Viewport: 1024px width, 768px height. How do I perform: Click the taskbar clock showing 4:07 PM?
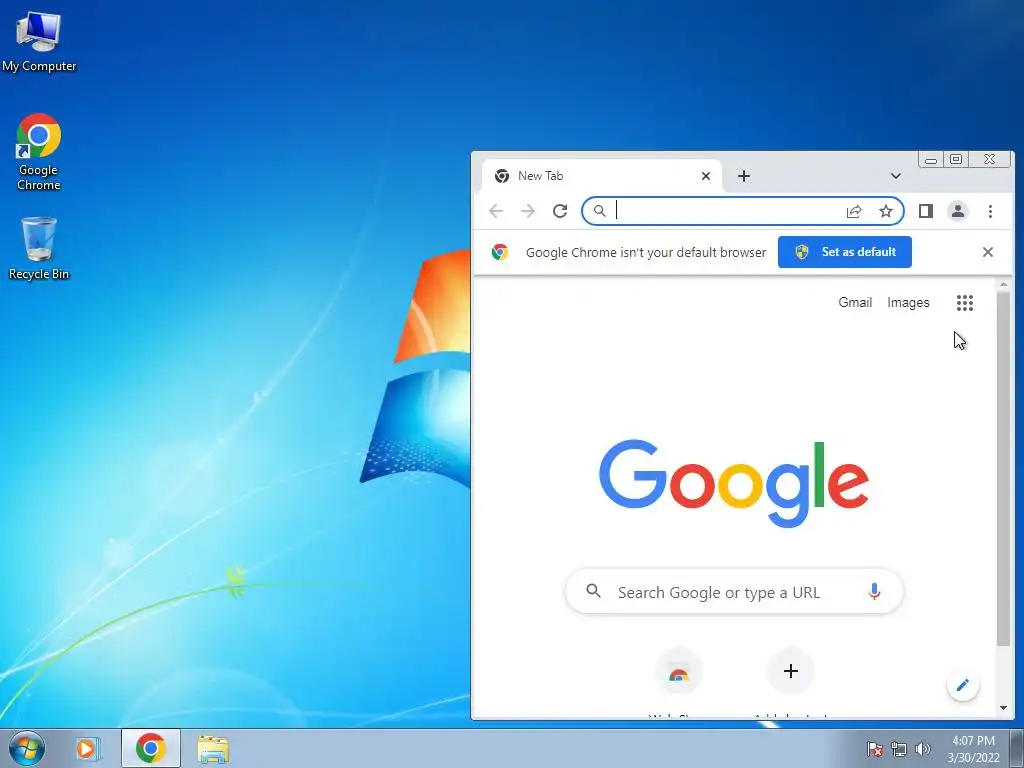[x=973, y=749]
